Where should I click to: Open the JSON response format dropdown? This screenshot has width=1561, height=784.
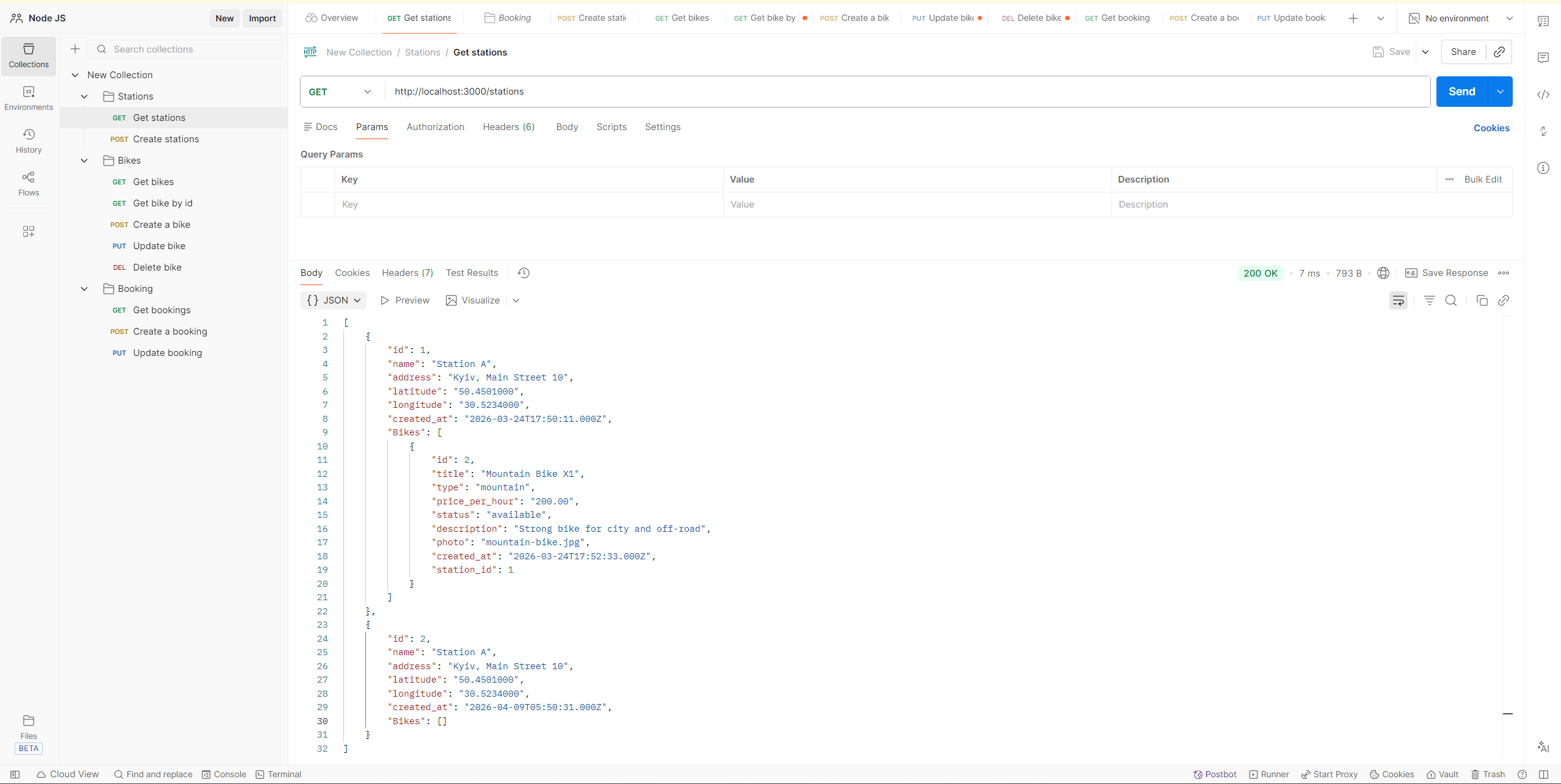333,300
